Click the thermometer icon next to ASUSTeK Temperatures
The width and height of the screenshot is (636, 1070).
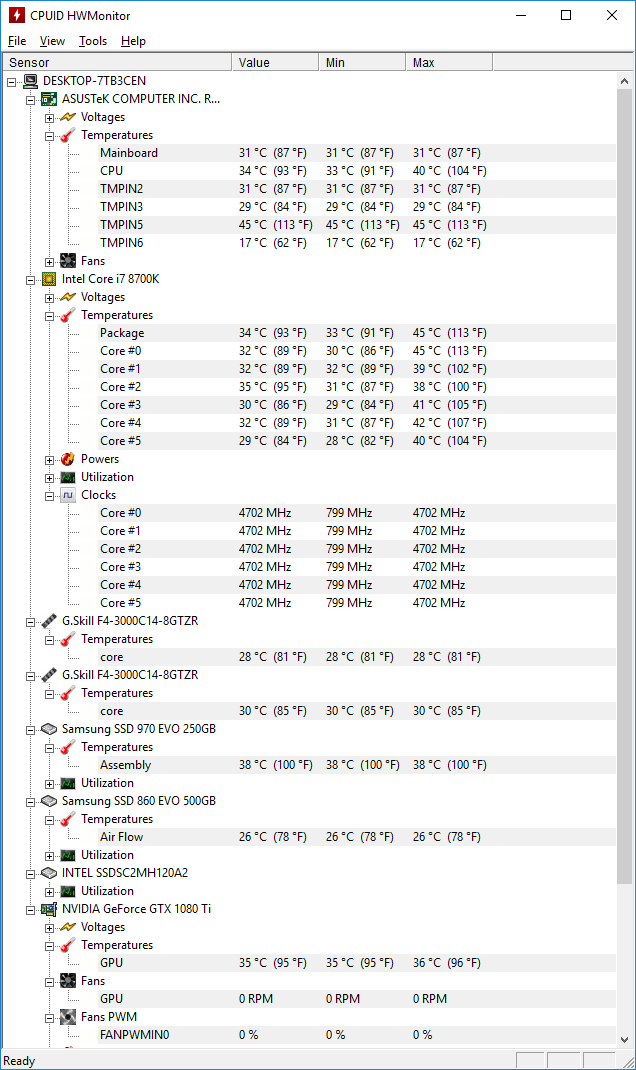tap(68, 135)
